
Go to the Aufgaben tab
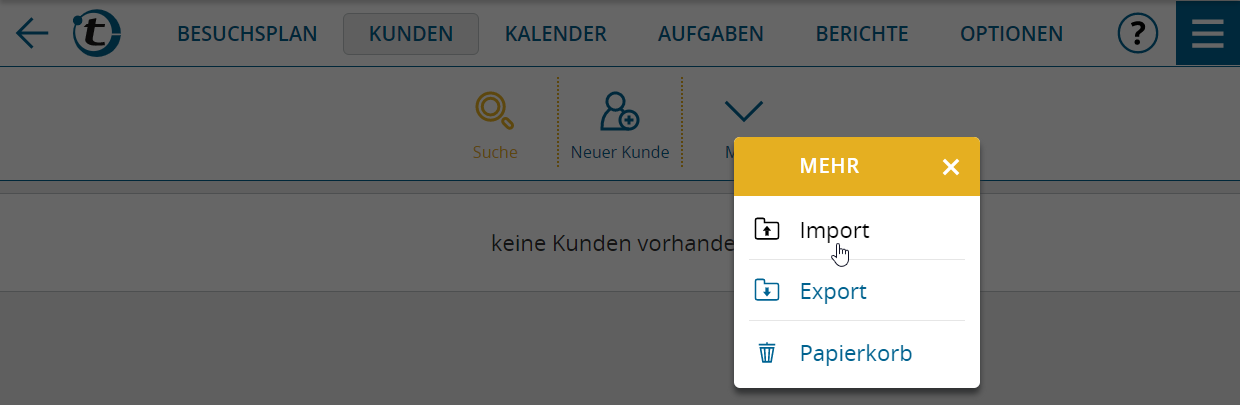(x=710, y=34)
